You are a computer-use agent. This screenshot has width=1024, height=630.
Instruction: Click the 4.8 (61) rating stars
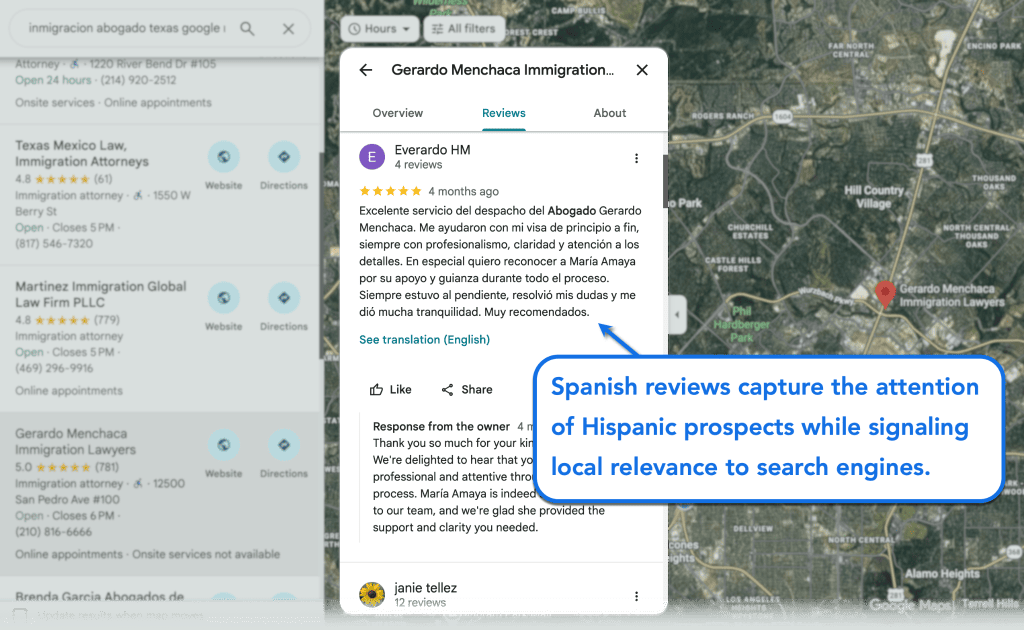click(x=62, y=179)
